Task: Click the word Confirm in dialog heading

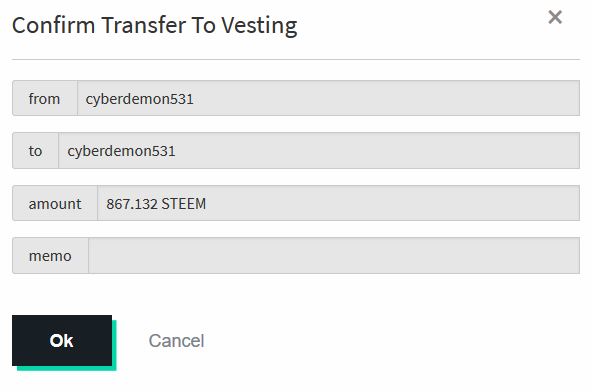Action: click(54, 25)
